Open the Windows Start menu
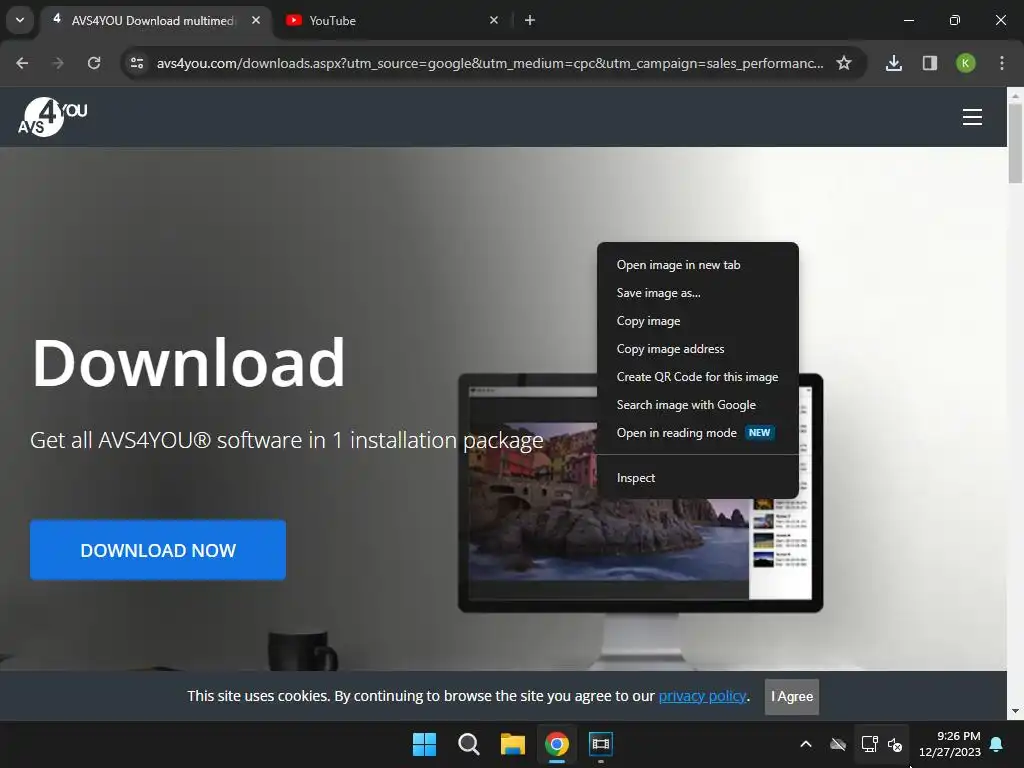 [424, 744]
